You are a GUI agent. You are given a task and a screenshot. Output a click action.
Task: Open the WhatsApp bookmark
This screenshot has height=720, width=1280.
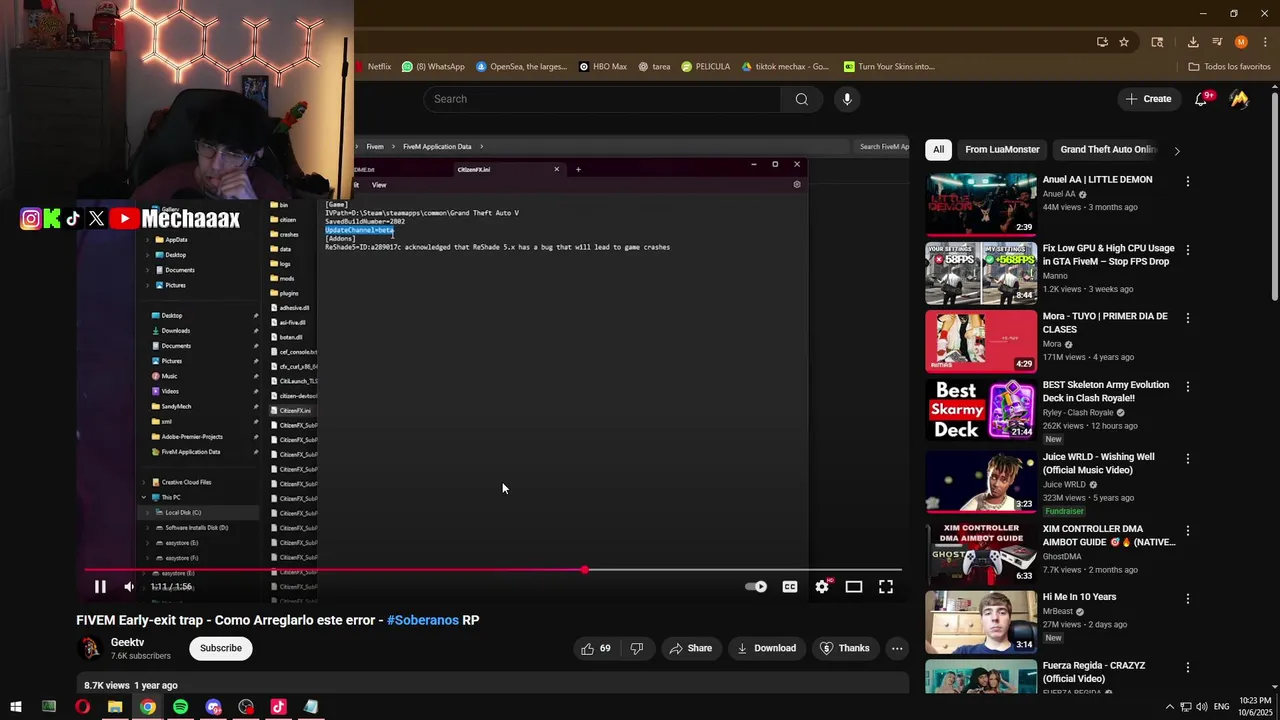433,67
